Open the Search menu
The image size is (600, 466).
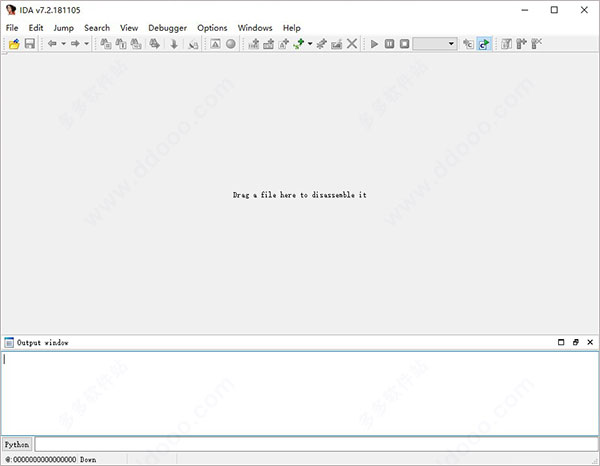click(97, 28)
